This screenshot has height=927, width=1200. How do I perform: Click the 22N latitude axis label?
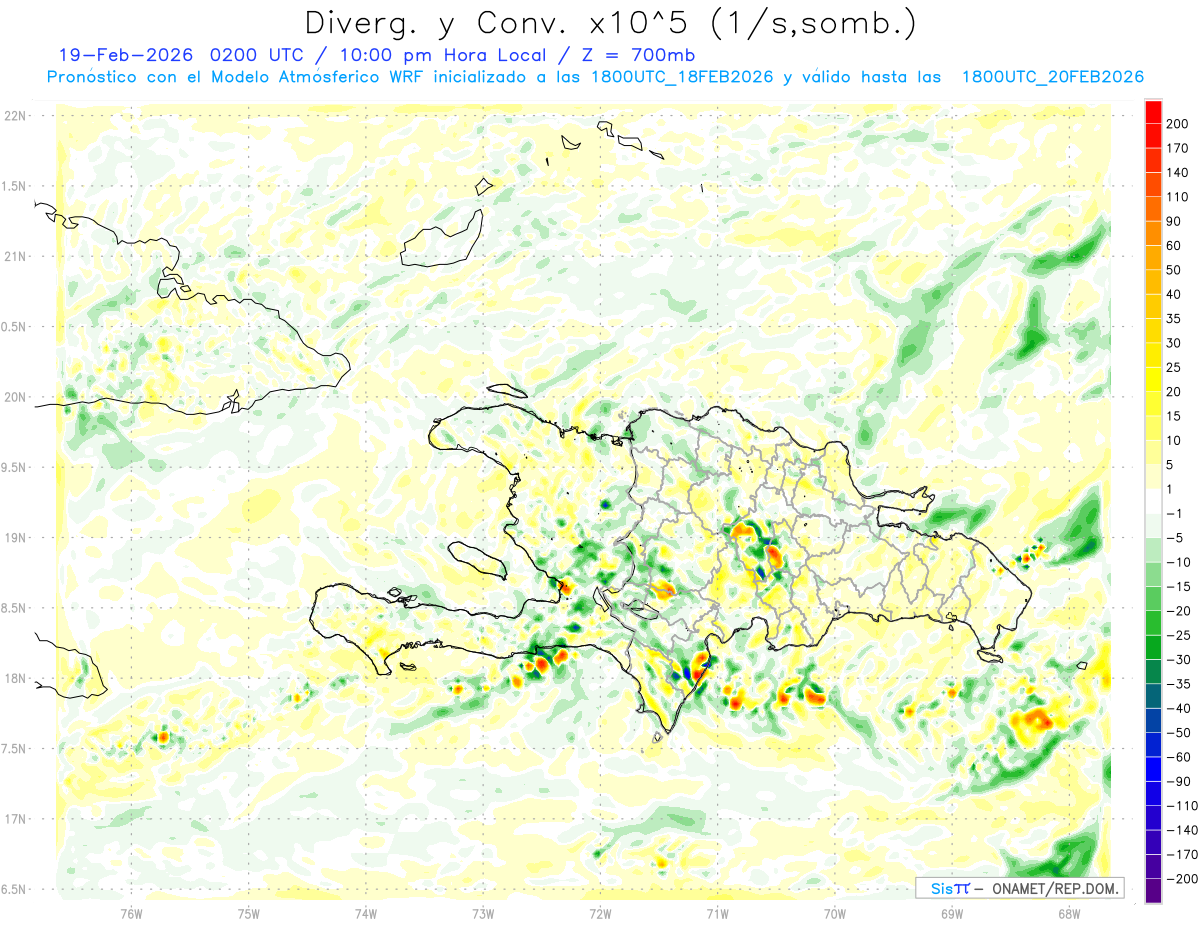pos(14,115)
